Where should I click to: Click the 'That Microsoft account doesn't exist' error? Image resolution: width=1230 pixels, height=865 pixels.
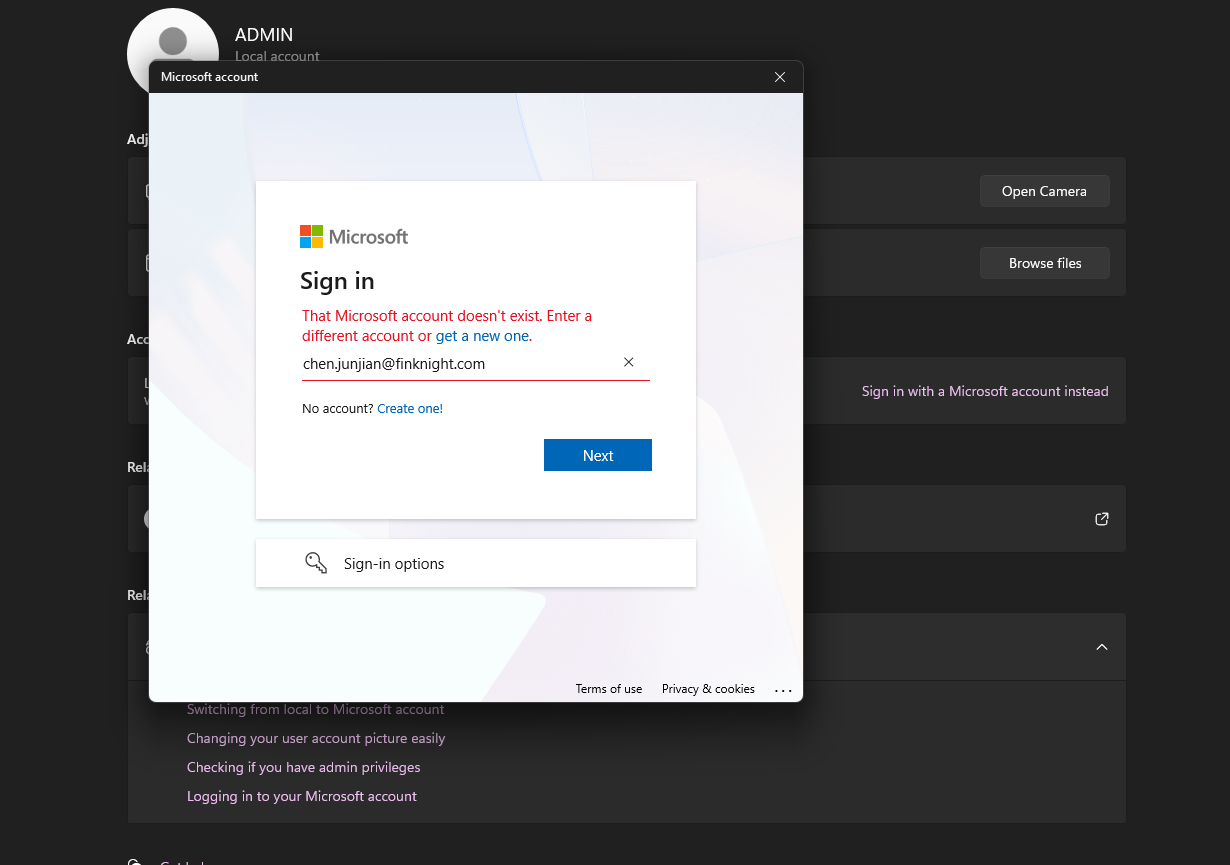click(x=447, y=326)
